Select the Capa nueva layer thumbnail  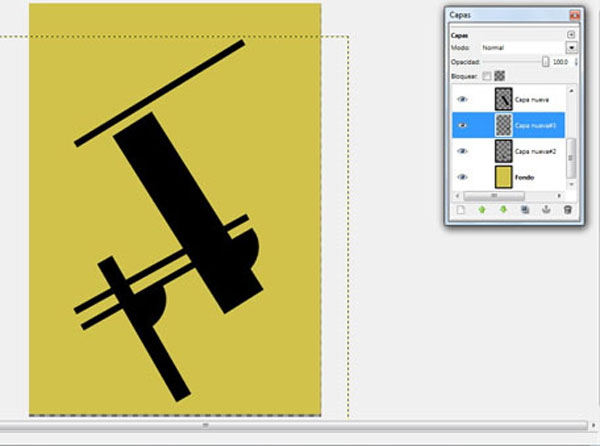[x=503, y=99]
